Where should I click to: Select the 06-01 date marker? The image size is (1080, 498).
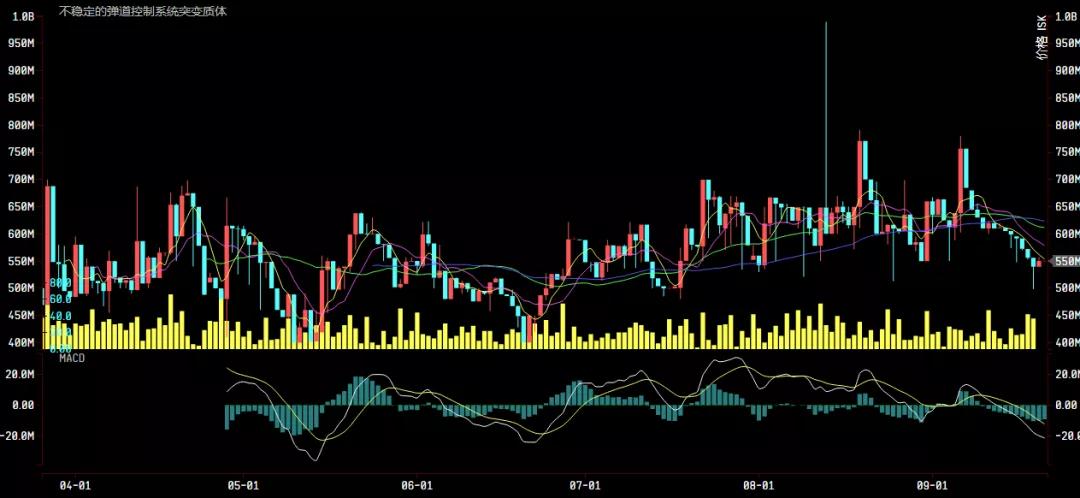coord(417,486)
